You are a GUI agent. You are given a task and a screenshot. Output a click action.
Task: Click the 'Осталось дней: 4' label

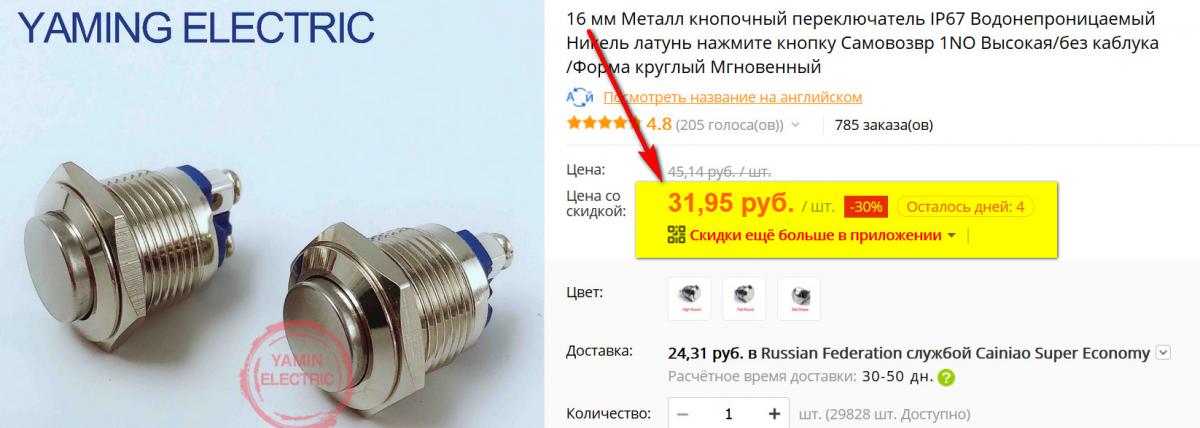[965, 207]
